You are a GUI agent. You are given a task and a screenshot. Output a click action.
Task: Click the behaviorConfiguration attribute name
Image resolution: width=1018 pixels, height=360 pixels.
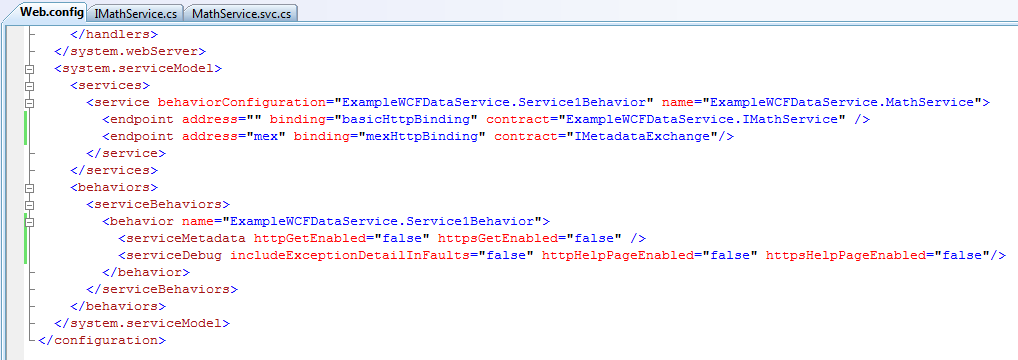241,102
